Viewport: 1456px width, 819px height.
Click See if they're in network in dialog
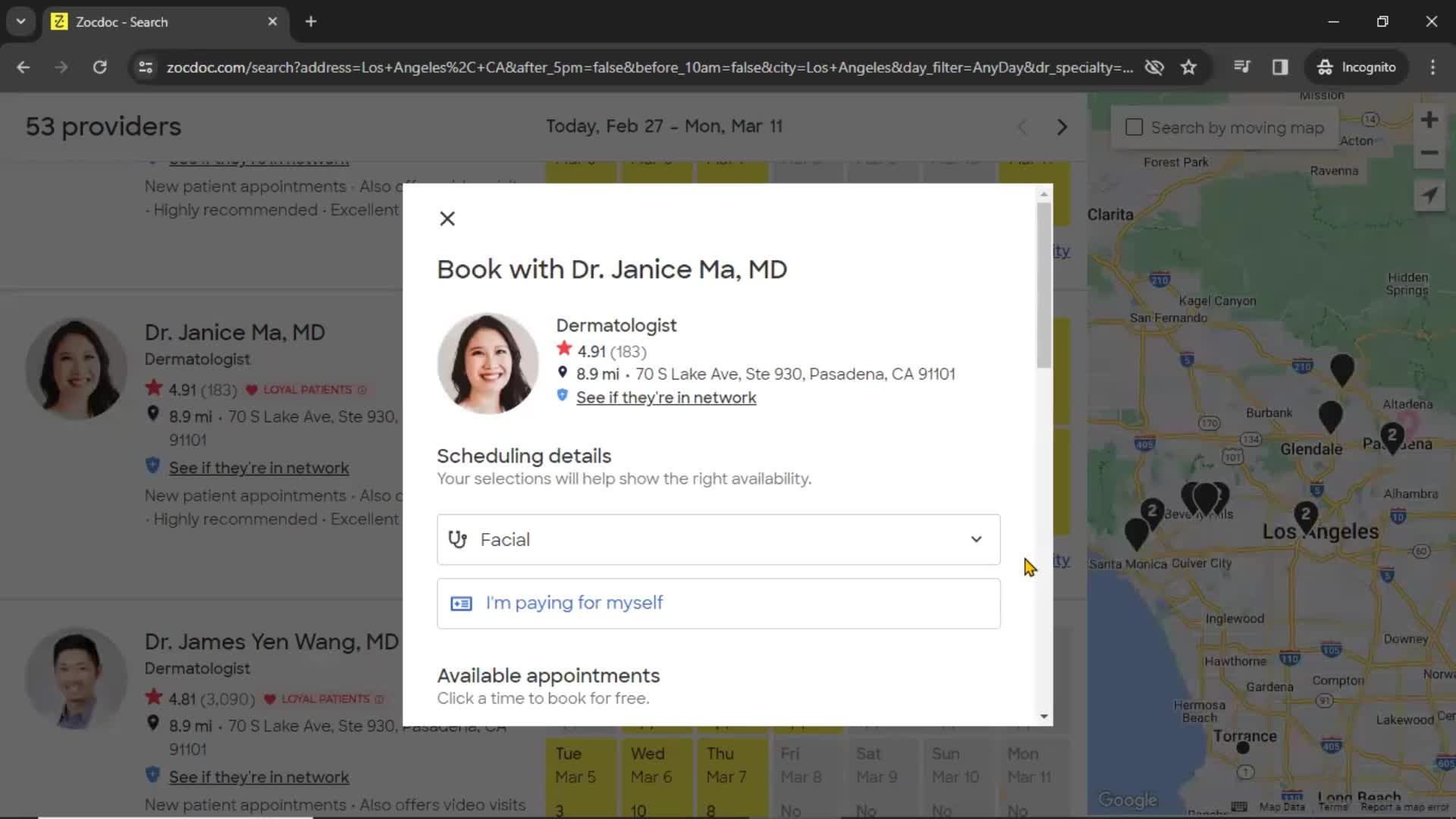pos(666,397)
